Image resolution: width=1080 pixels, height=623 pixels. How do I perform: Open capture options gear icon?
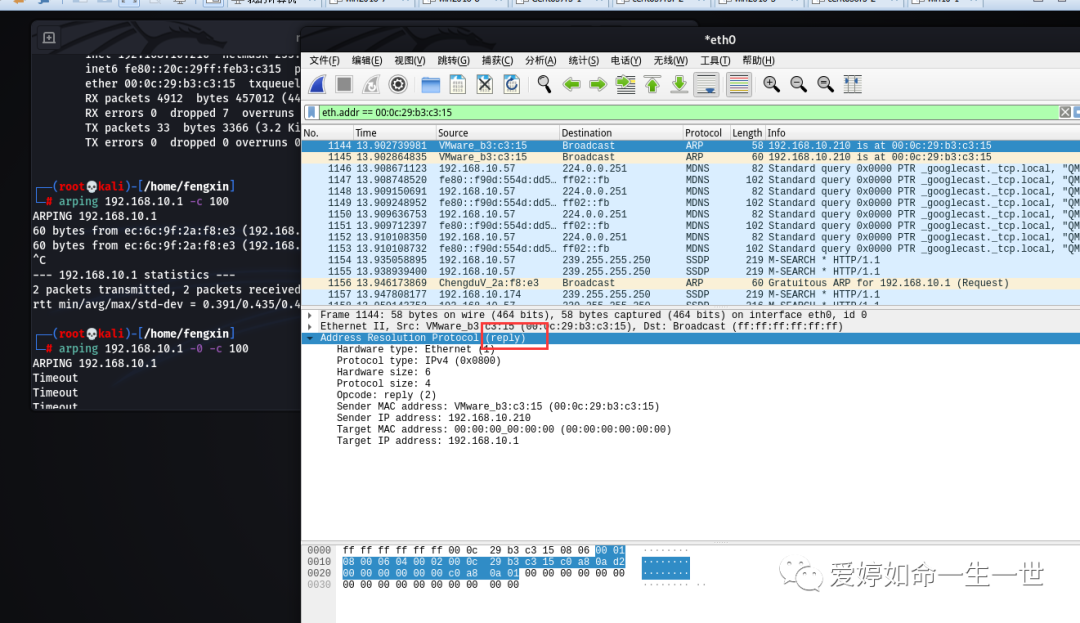[x=398, y=85]
